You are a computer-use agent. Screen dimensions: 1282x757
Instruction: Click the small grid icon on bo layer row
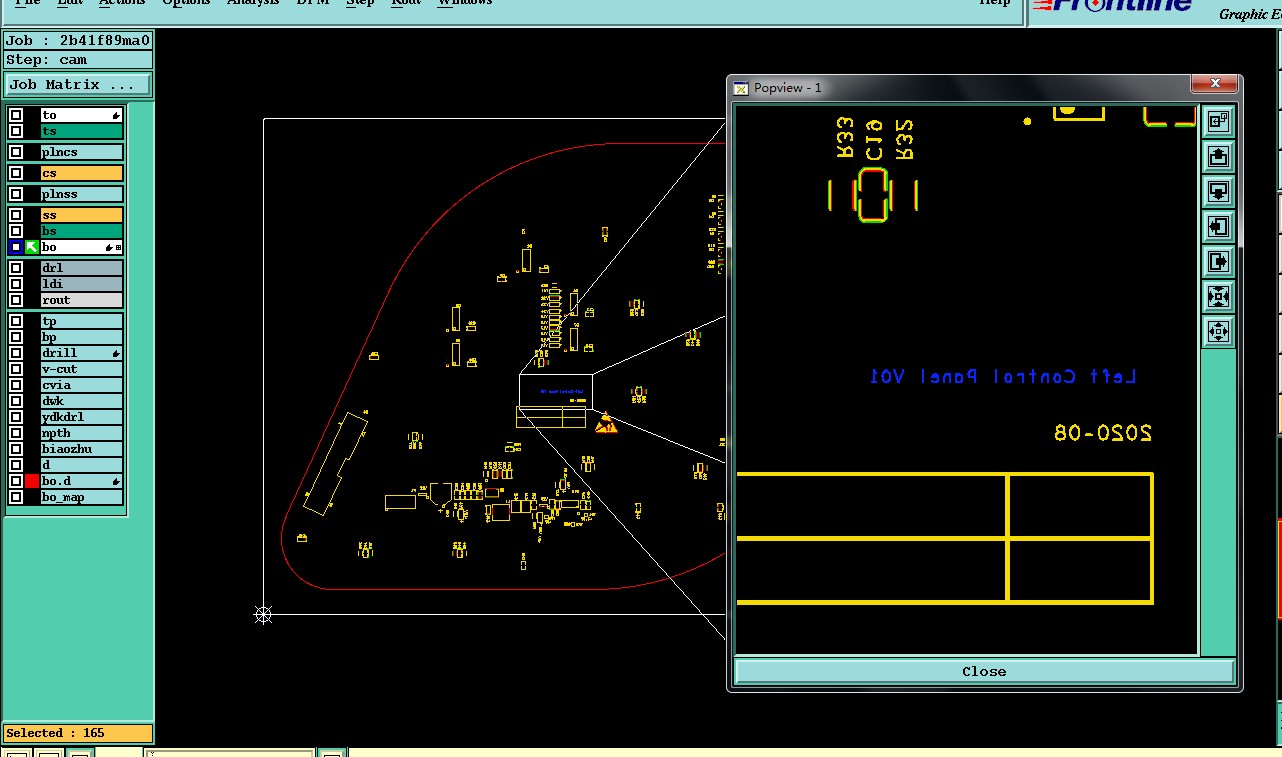pos(119,247)
